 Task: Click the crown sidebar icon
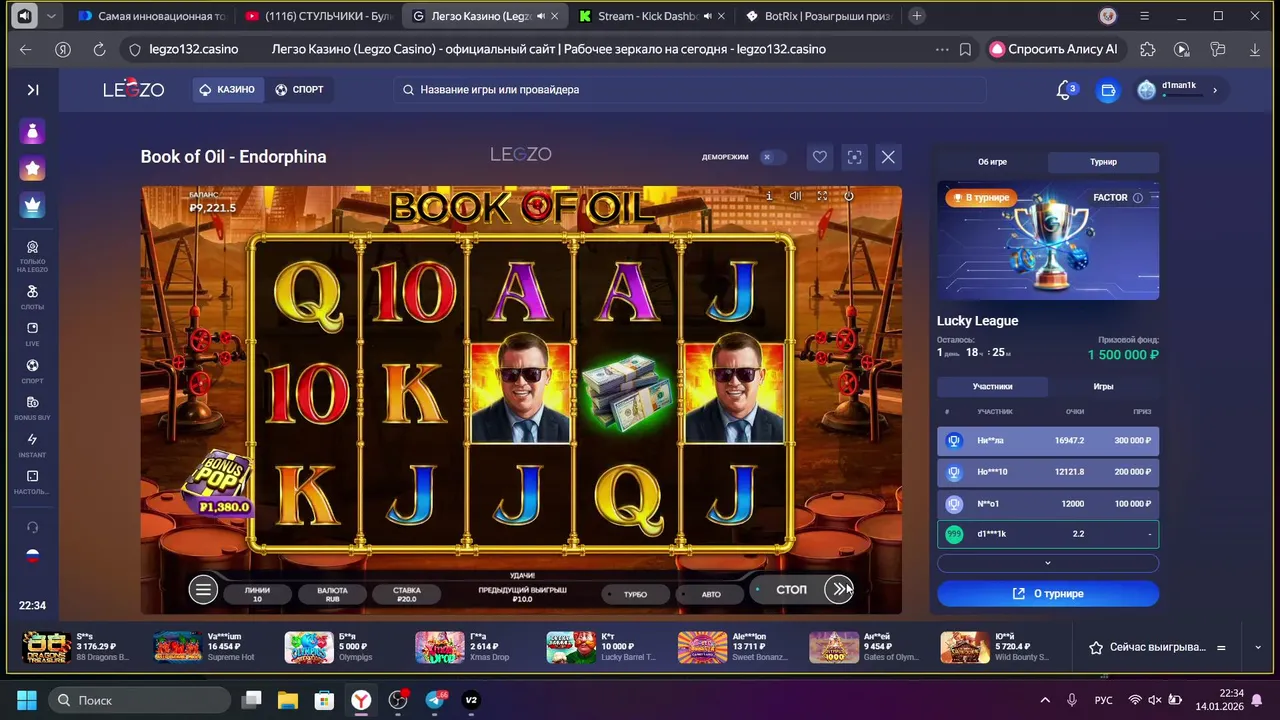click(32, 205)
